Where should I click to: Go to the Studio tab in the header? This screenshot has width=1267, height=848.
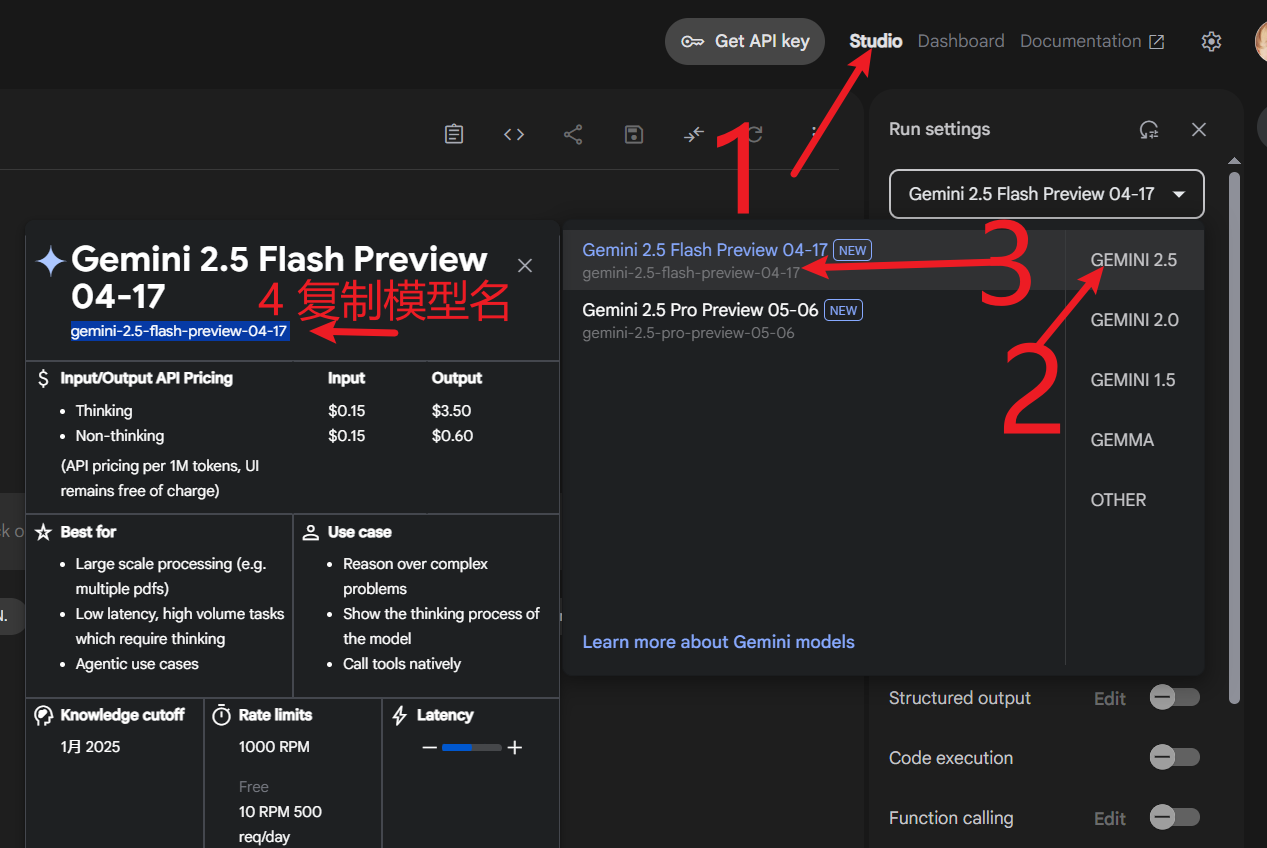(876, 41)
